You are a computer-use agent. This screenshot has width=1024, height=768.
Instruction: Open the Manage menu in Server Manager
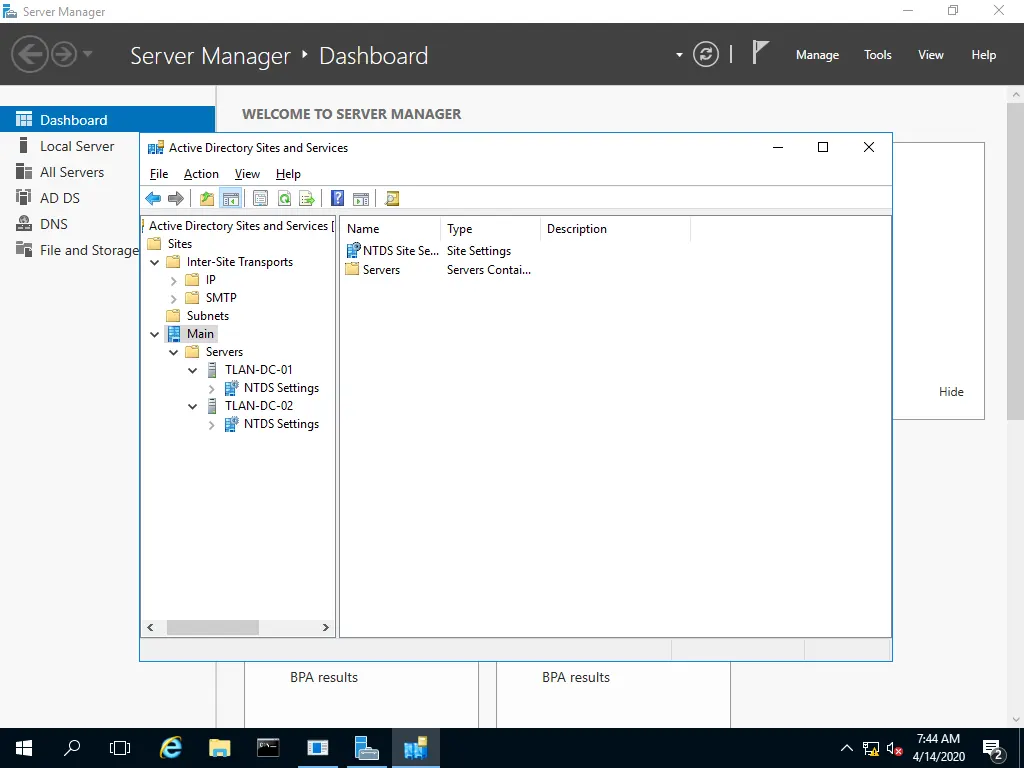tap(817, 55)
